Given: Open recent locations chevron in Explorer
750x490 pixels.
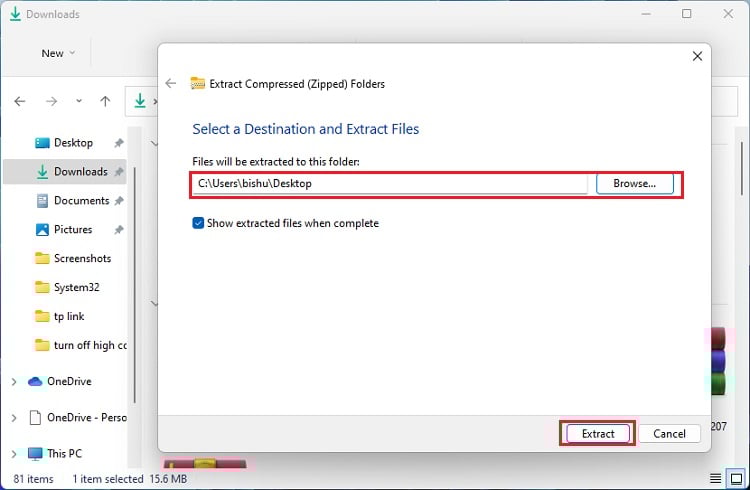Looking at the screenshot, I should [x=79, y=101].
